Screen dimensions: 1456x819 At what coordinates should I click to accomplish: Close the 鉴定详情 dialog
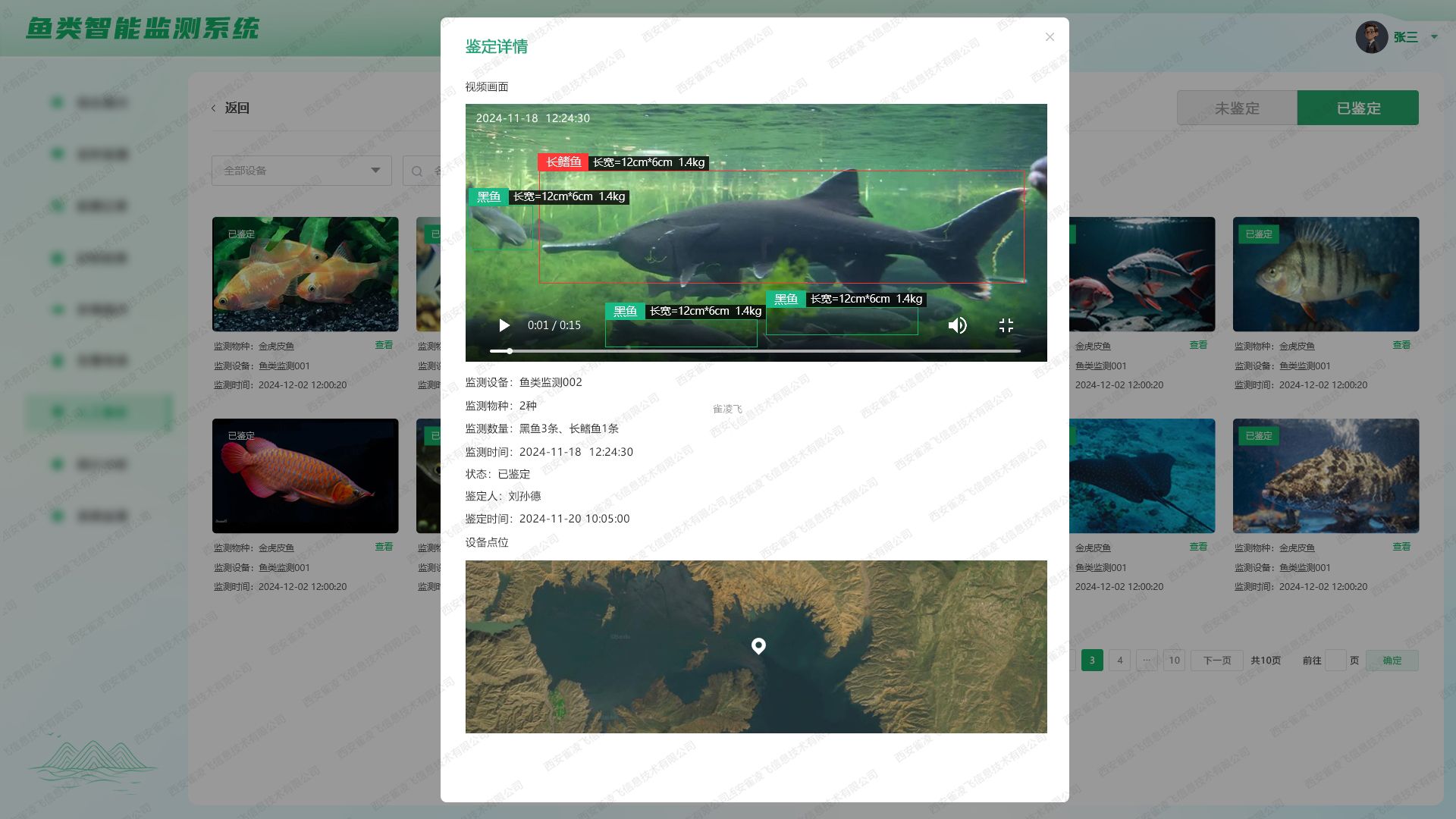click(1050, 36)
